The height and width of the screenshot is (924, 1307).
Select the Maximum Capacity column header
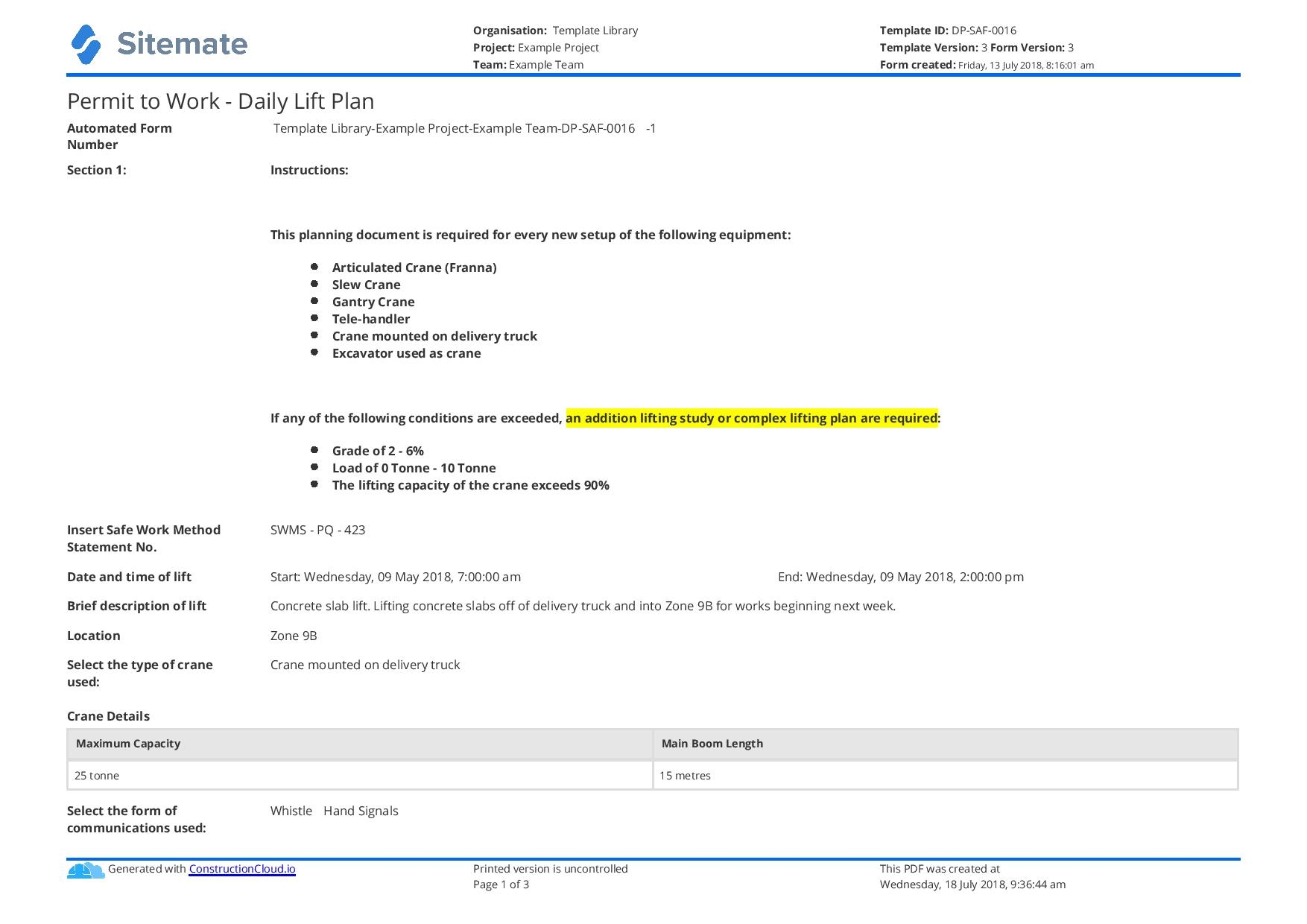click(128, 744)
